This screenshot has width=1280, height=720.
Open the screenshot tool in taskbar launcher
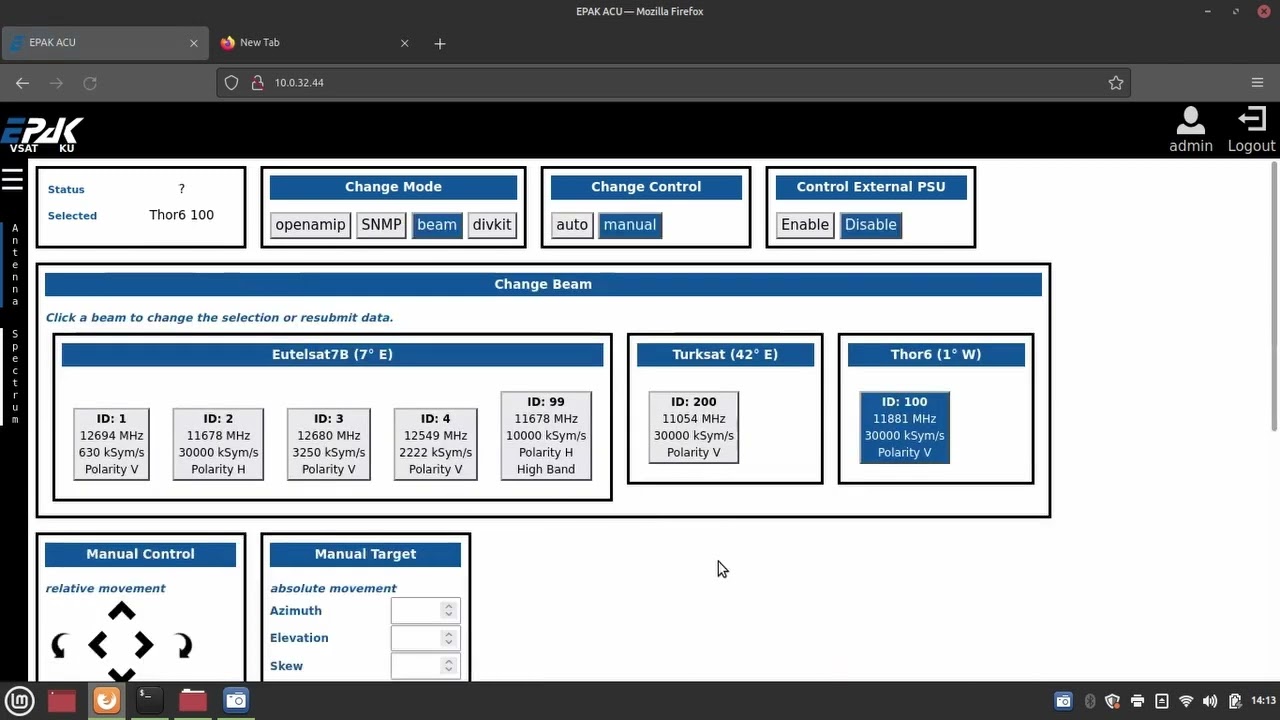coord(236,700)
